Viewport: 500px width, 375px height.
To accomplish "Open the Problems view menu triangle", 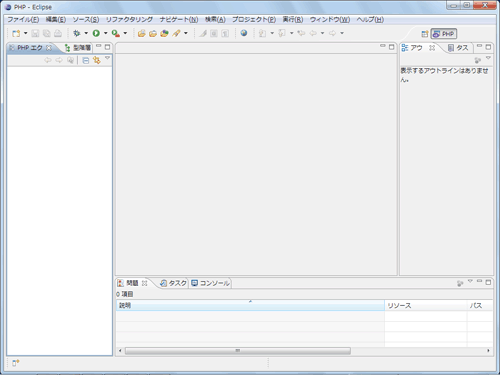I will pyautogui.click(x=470, y=281).
